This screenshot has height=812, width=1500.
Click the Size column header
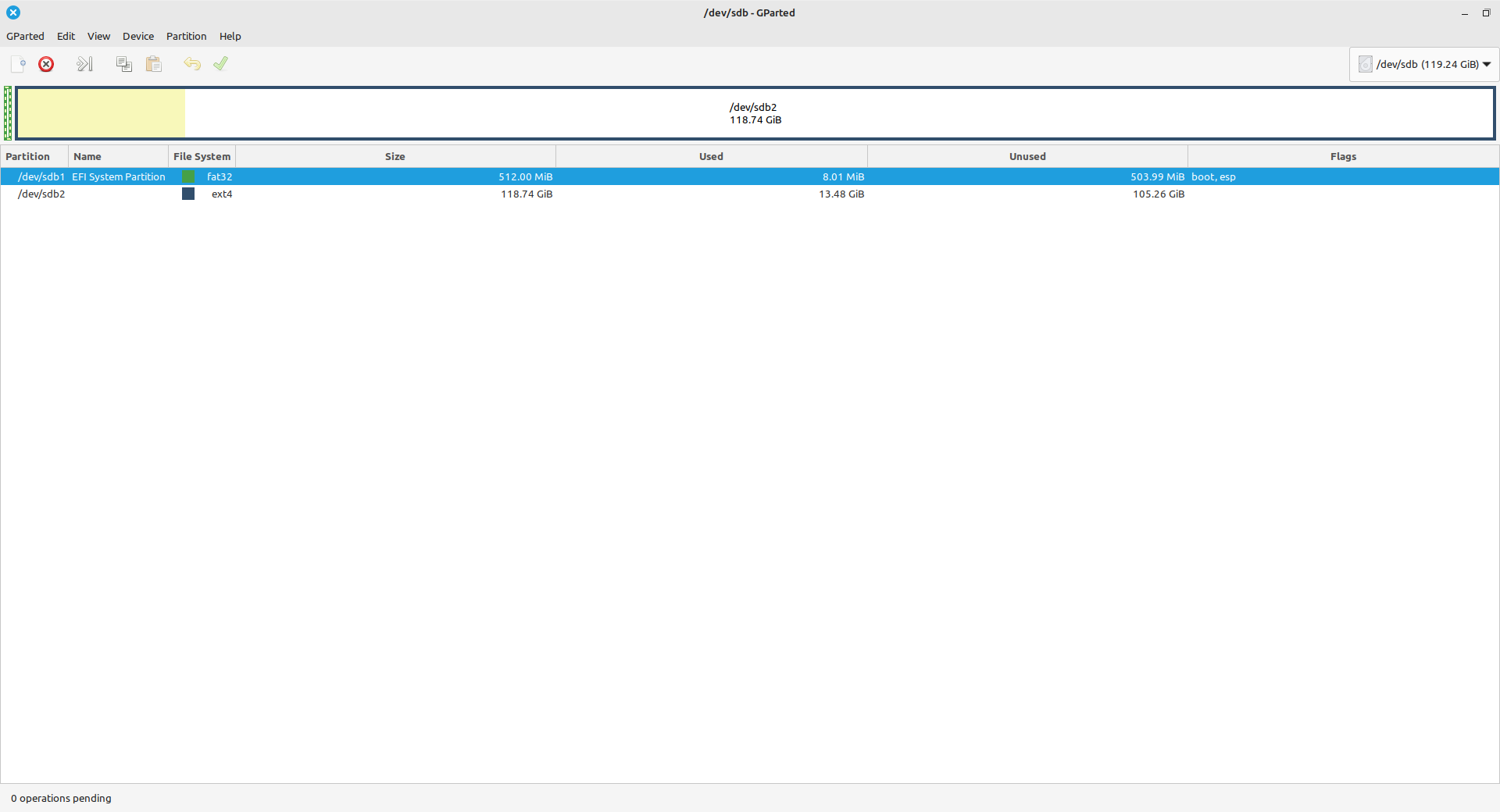coord(395,156)
